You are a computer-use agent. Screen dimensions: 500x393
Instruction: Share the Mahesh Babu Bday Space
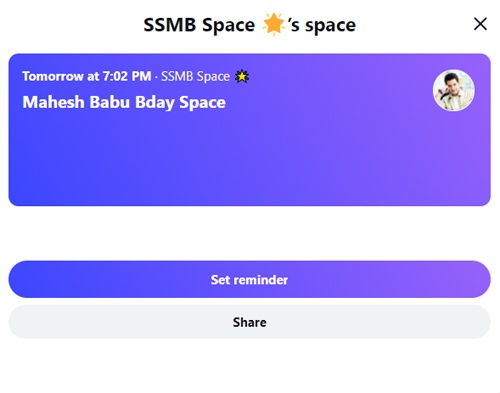249,322
